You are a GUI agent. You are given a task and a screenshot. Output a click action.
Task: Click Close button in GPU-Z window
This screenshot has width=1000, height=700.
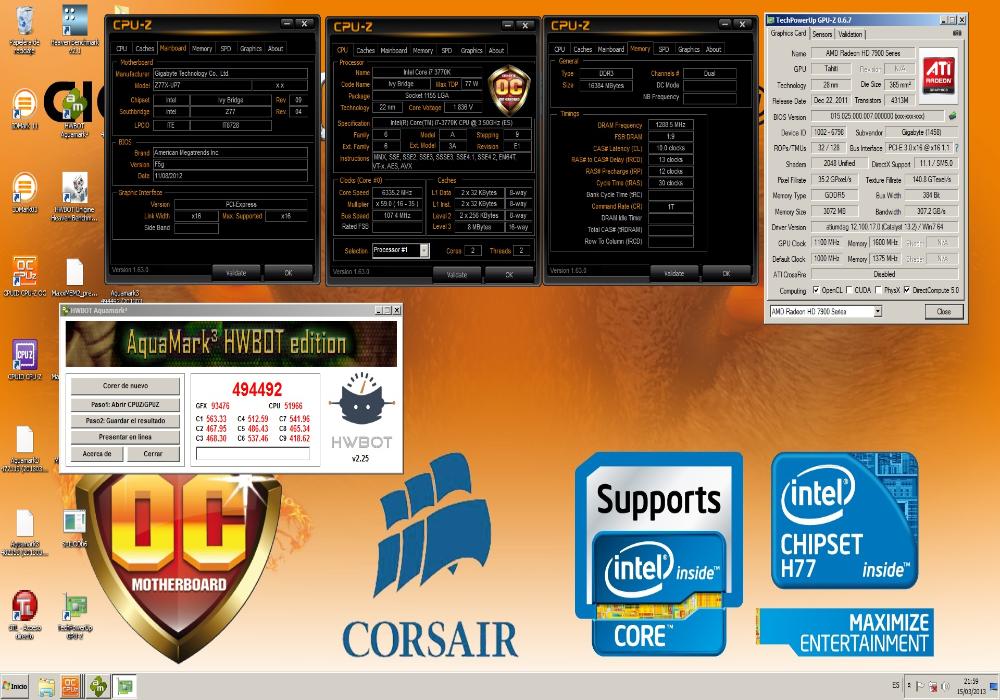click(x=944, y=312)
